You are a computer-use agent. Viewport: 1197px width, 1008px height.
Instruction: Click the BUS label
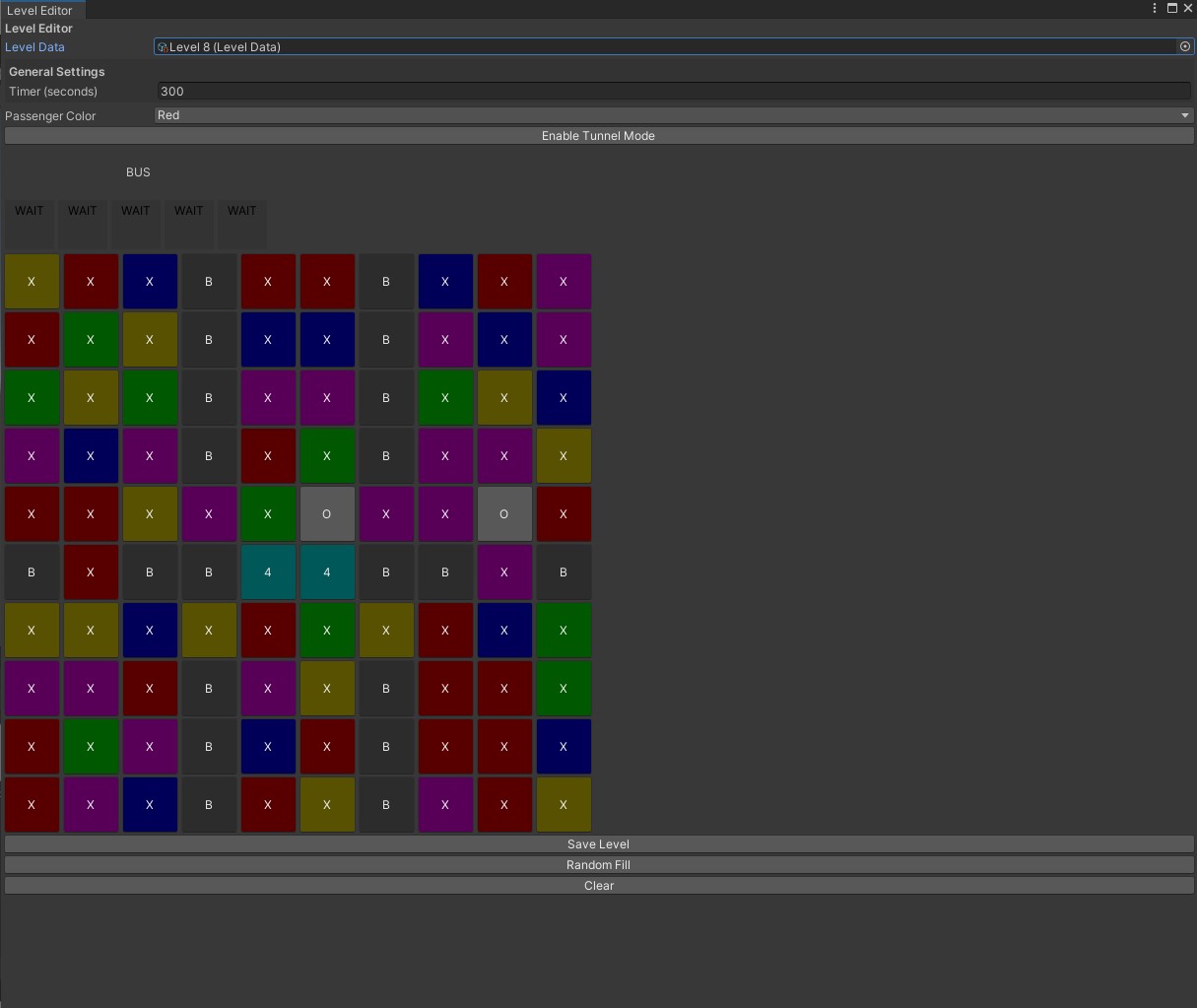(x=138, y=172)
